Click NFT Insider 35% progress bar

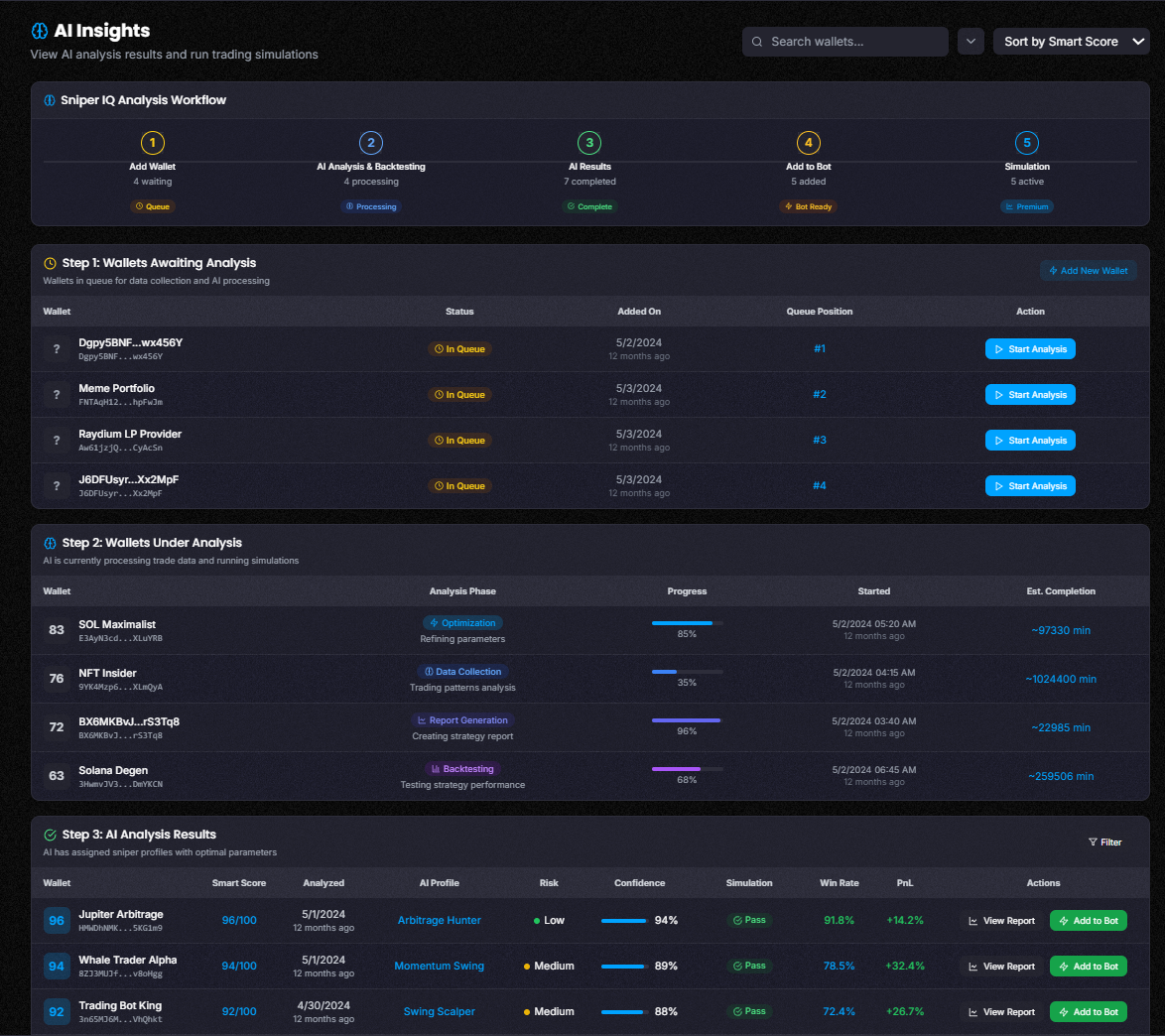[687, 672]
